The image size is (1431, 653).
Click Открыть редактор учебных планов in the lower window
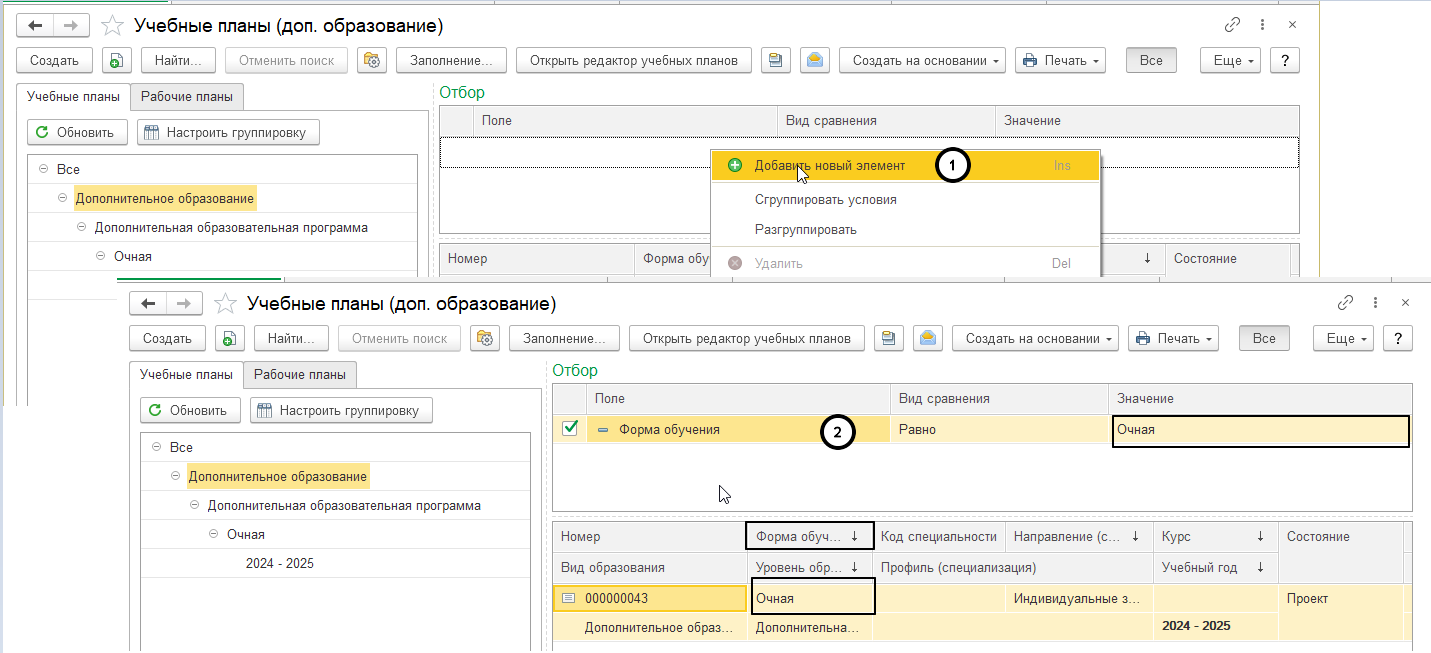tap(746, 338)
